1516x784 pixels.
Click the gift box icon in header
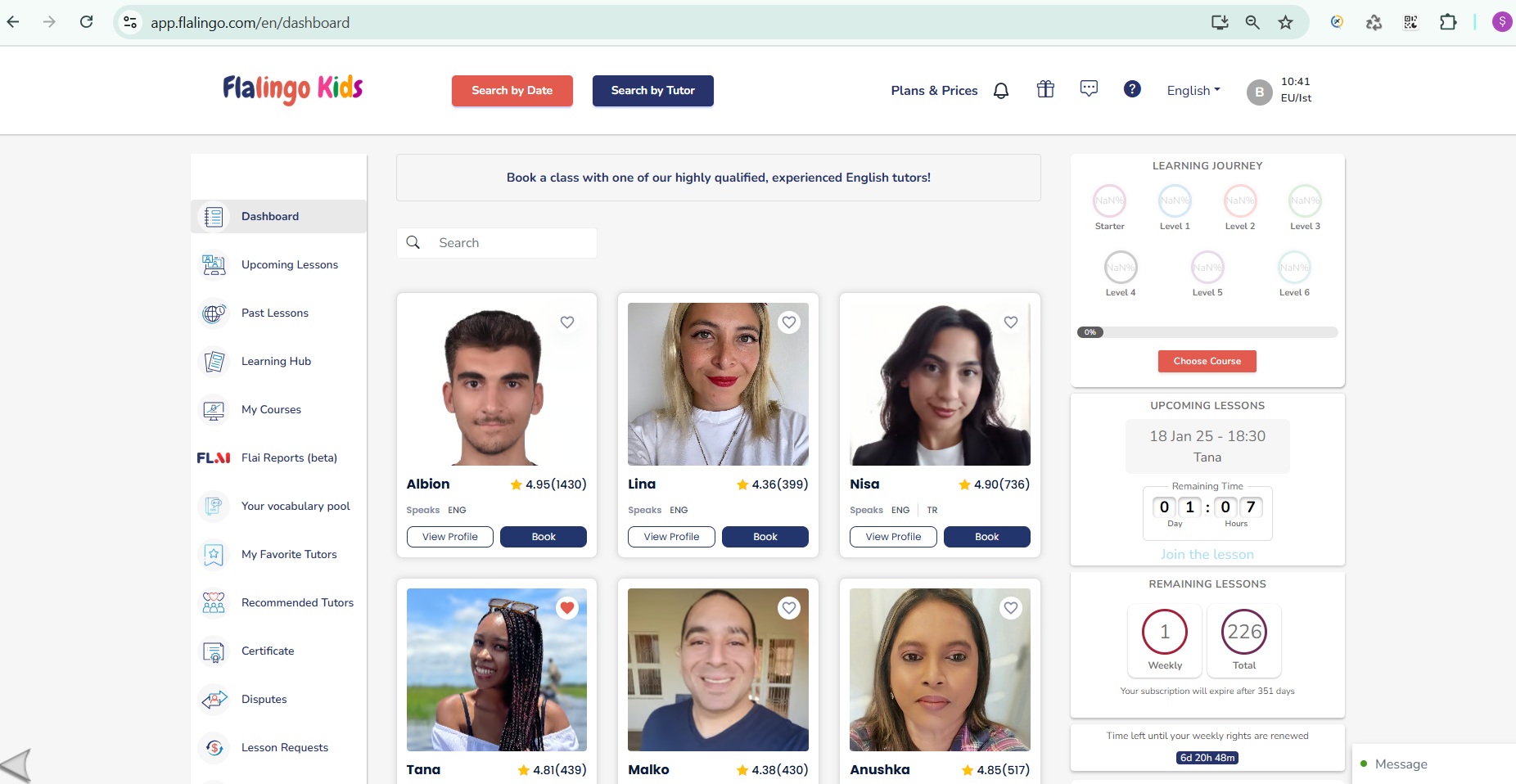(x=1045, y=89)
